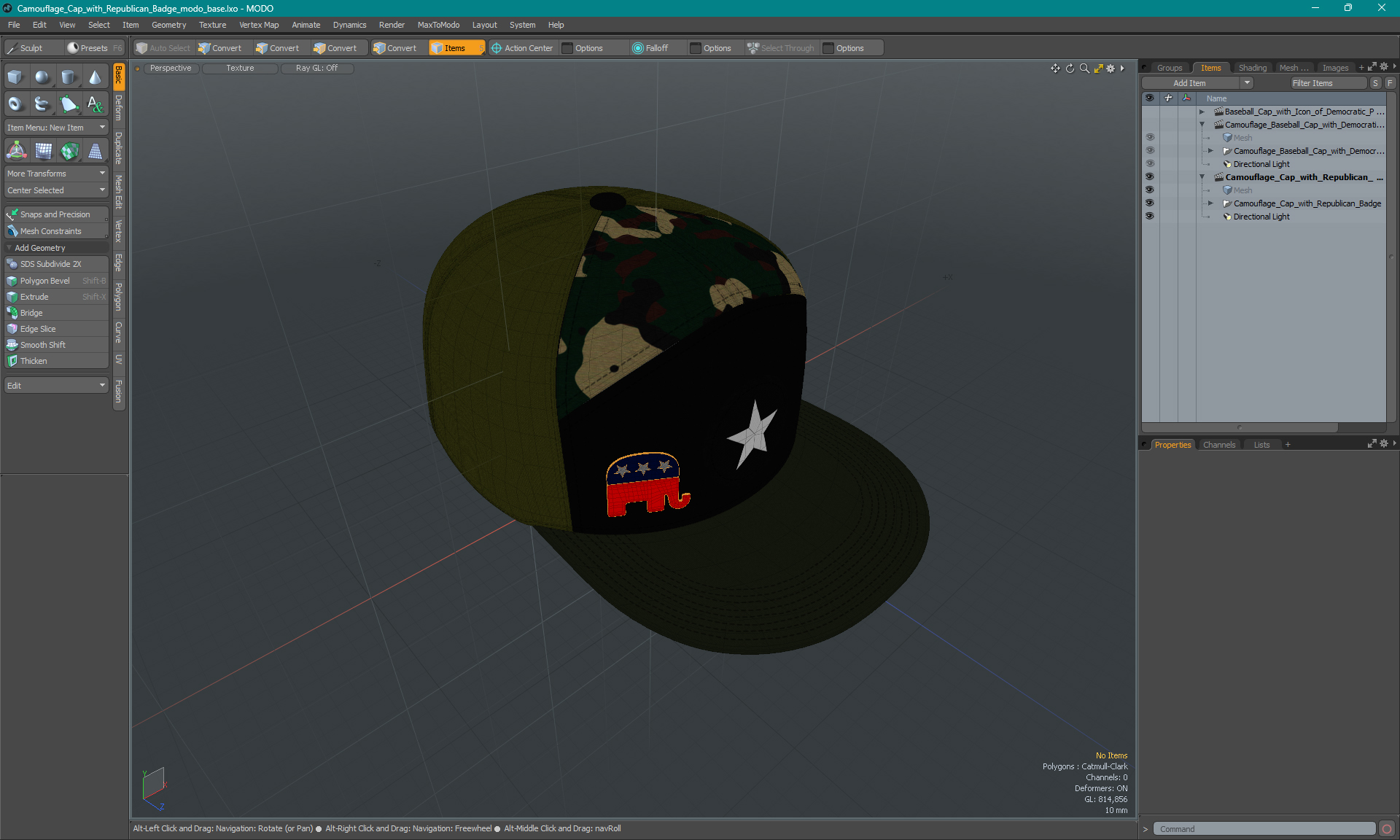Switch to the Groups tab
The image size is (1400, 840).
click(x=1170, y=68)
